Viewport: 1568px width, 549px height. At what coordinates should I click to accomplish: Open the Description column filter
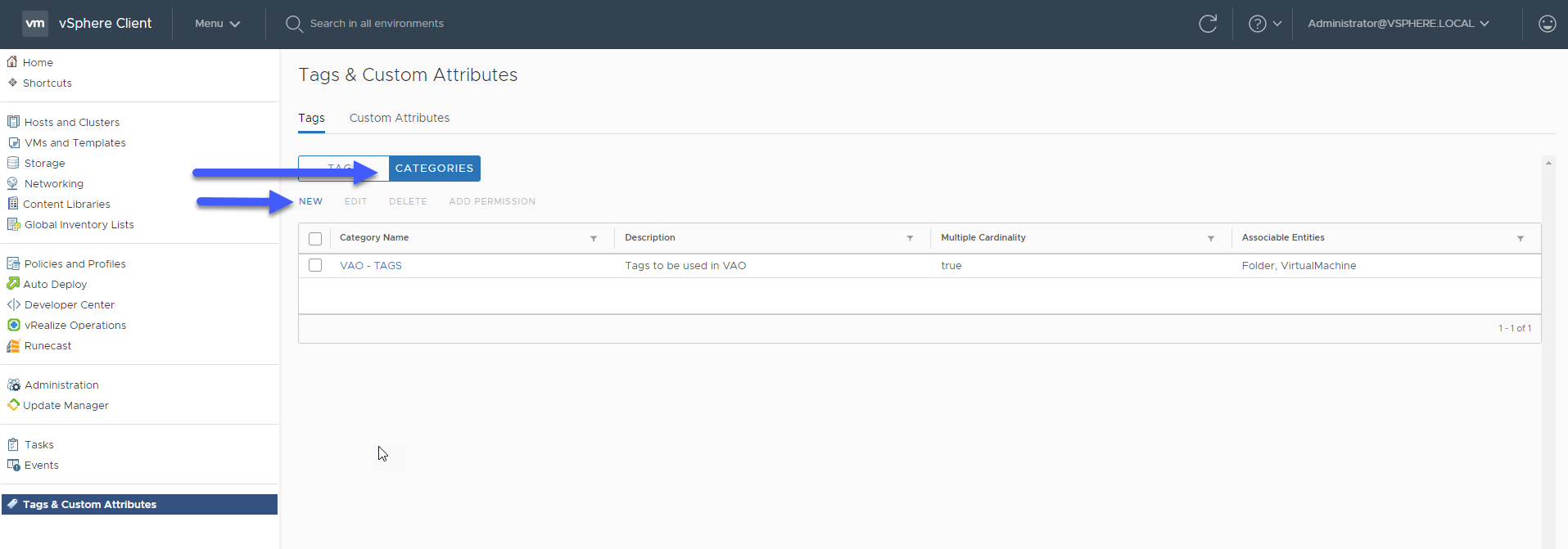[910, 239]
